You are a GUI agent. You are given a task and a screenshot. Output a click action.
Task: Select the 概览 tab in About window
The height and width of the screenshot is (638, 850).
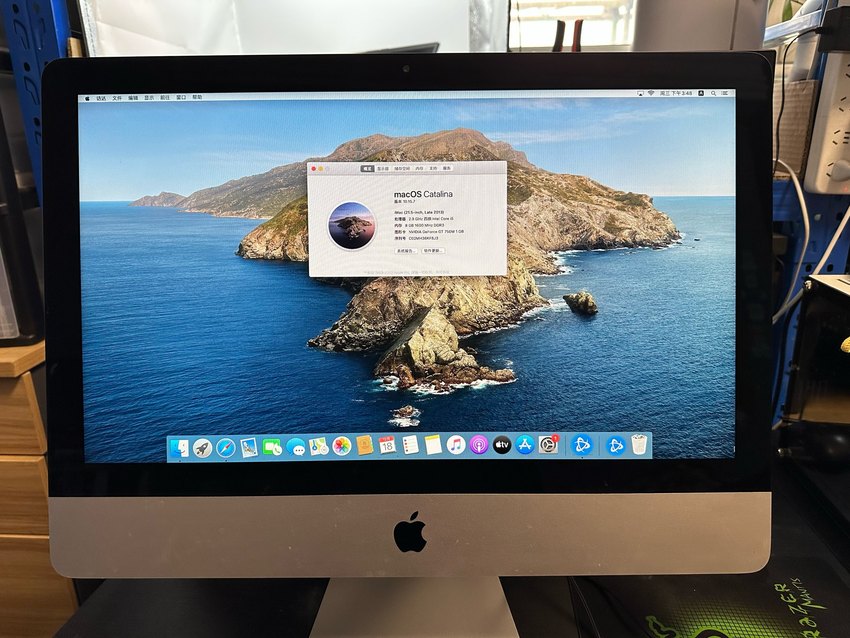tap(368, 169)
